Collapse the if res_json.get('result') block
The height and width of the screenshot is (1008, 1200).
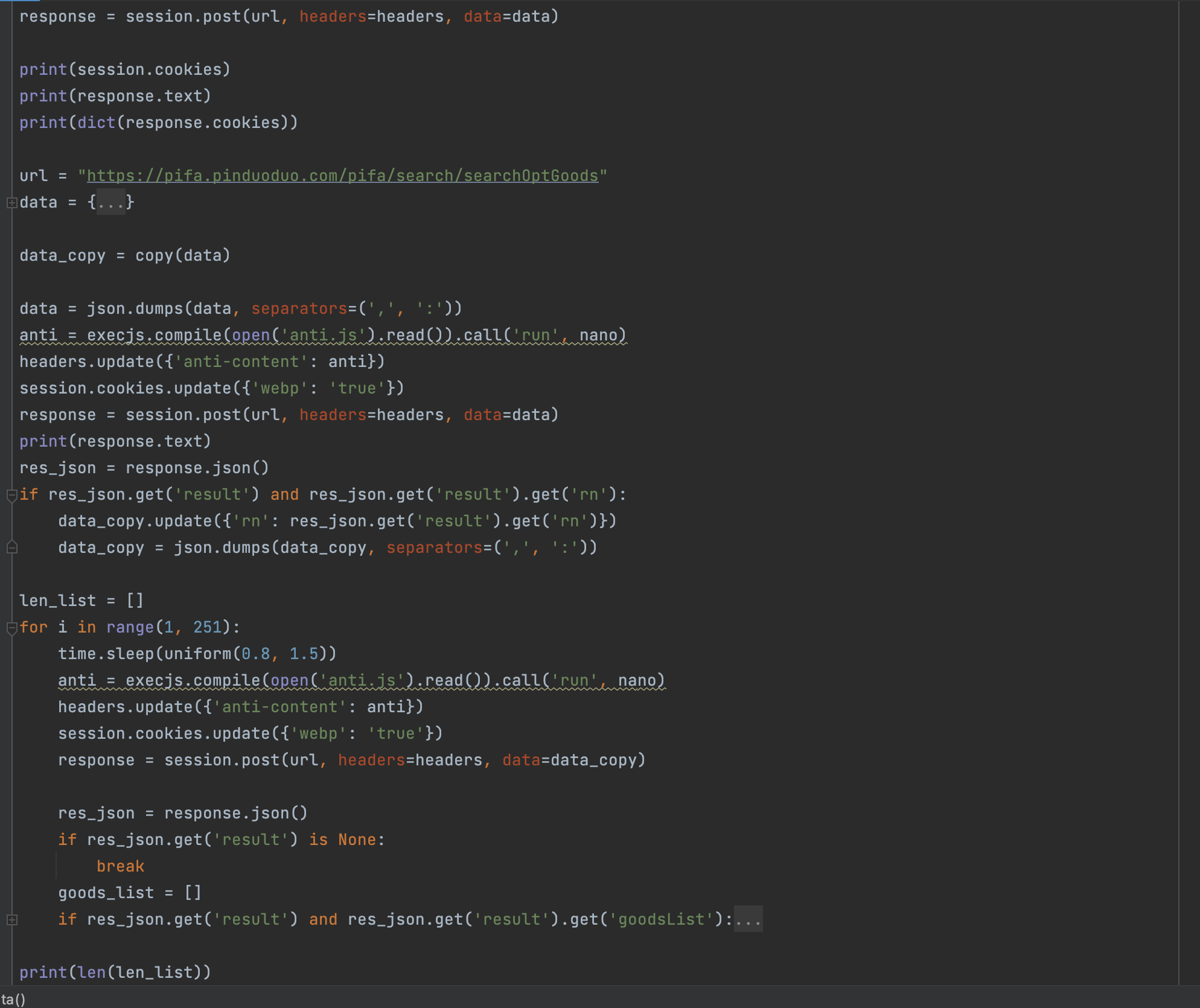(11, 496)
